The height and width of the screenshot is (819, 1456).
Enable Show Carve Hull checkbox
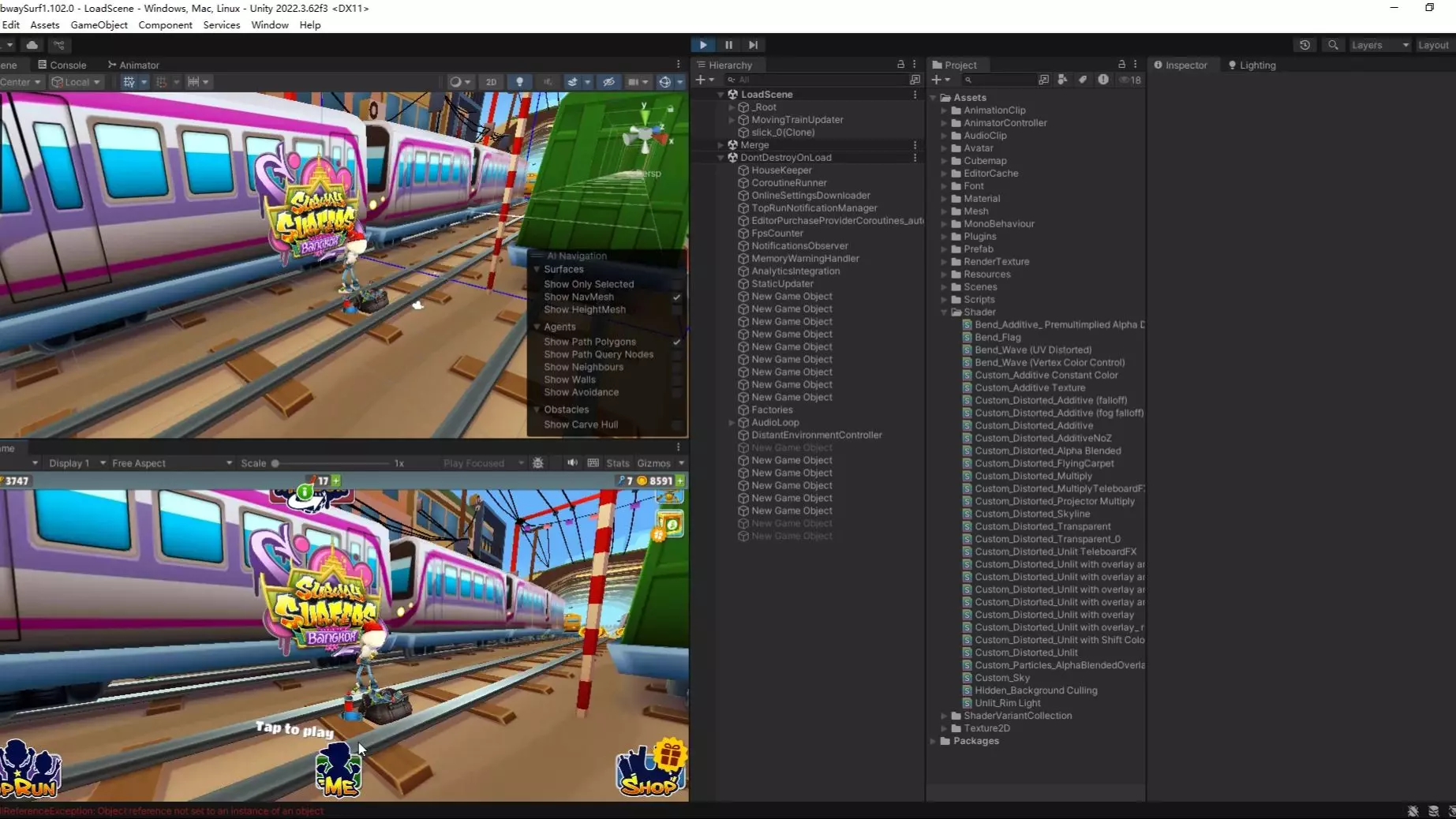click(676, 424)
